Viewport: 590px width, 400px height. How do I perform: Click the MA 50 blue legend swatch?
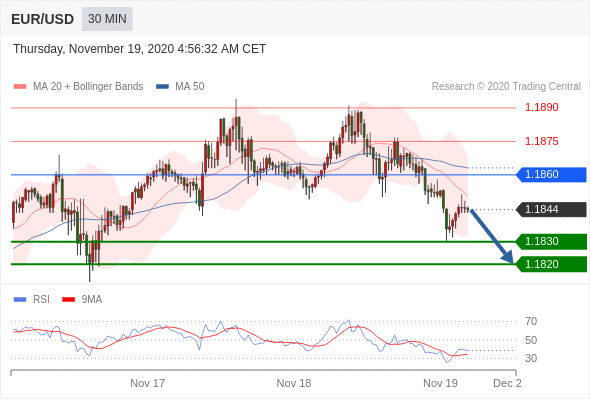(x=162, y=87)
